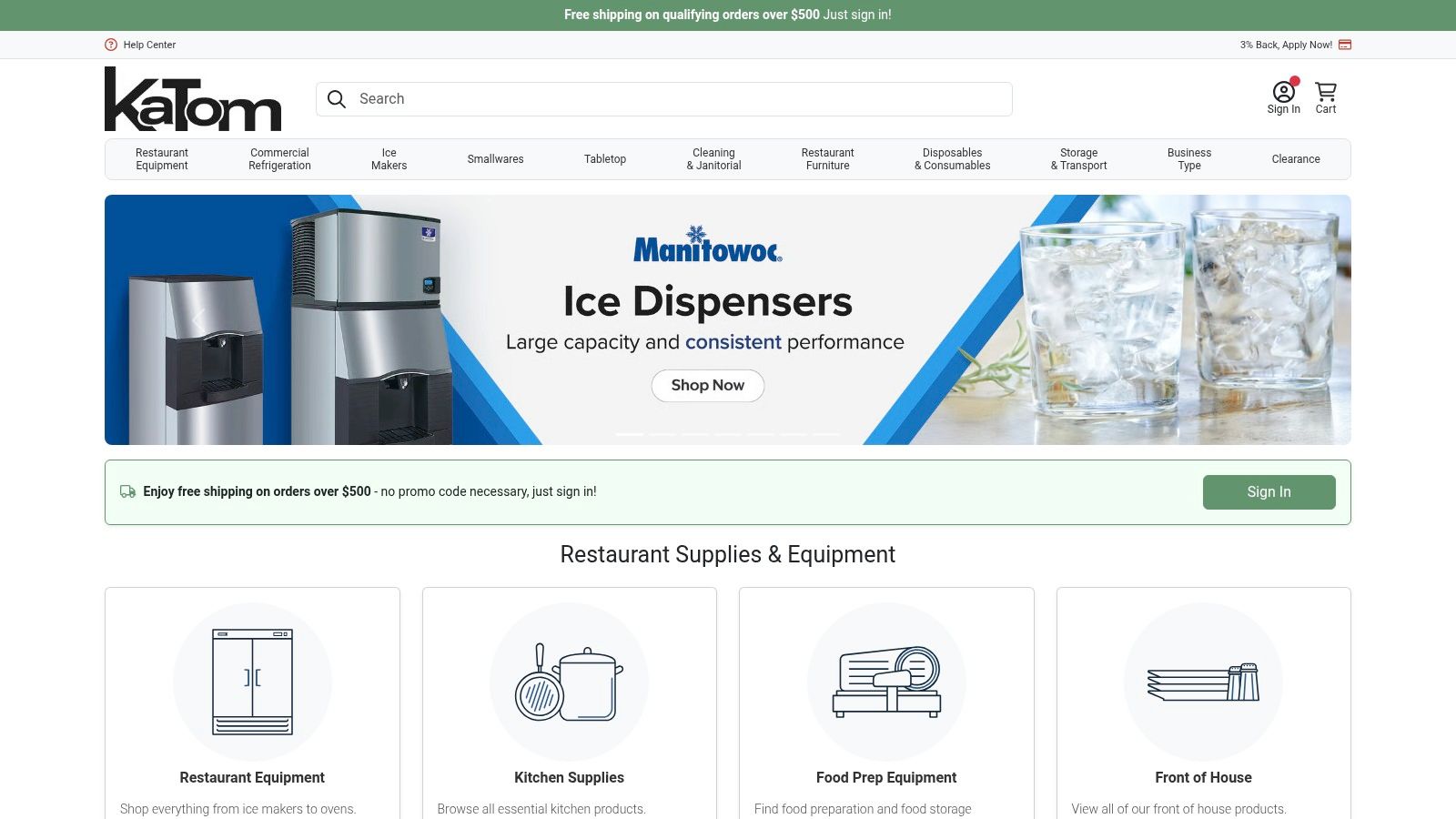Open the Business Type menu
Screen dimensions: 1456x819
coord(1189,159)
